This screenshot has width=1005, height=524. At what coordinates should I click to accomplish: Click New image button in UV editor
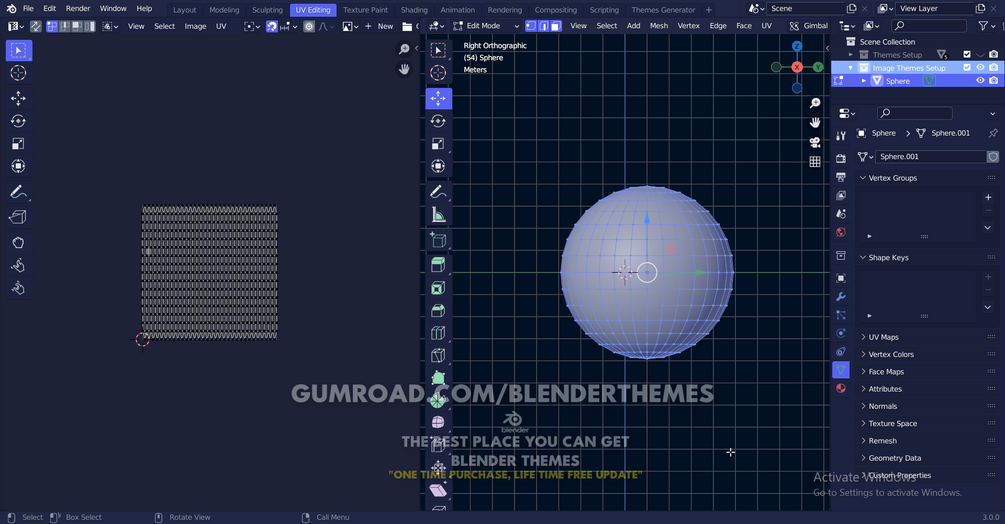tap(379, 26)
